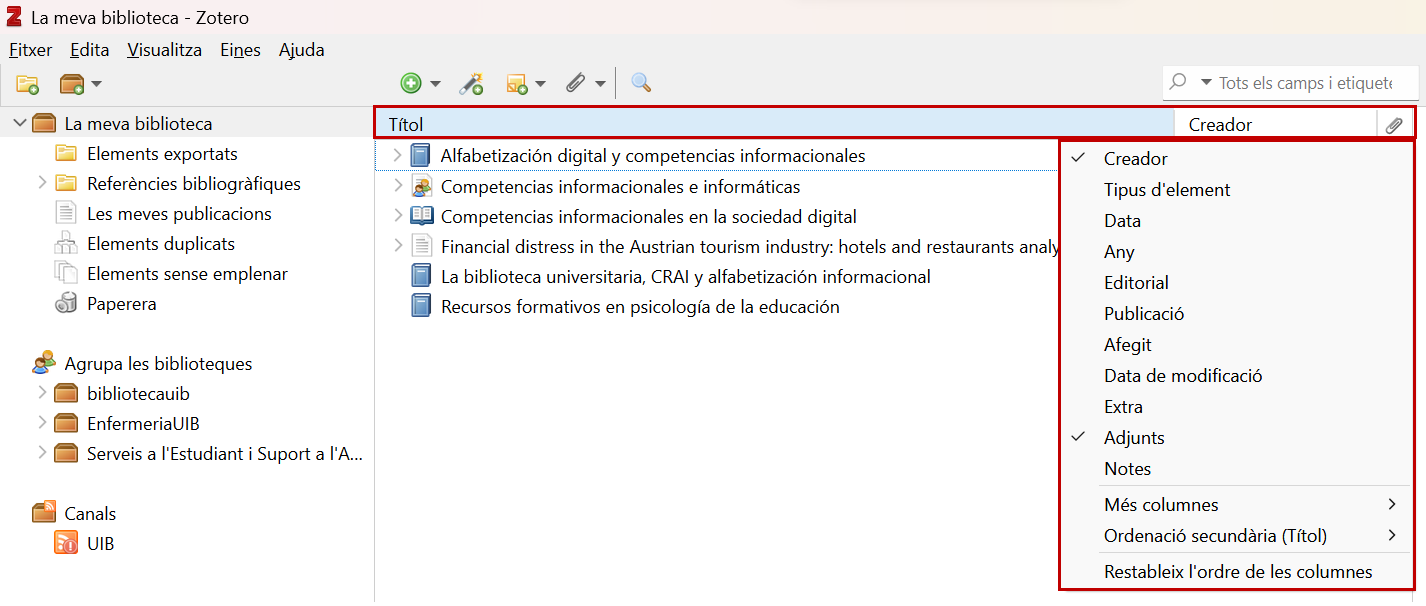The height and width of the screenshot is (606, 1426).
Task: Click the attachment paperclip column header
Action: pyautogui.click(x=1394, y=125)
